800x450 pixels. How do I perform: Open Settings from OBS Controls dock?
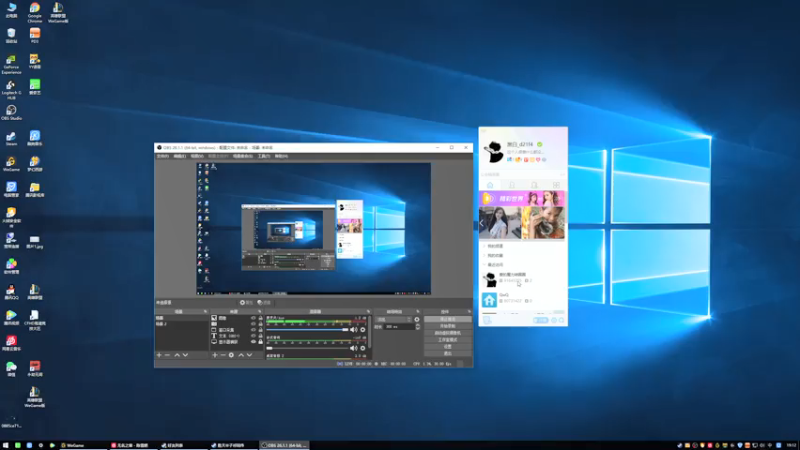(447, 346)
